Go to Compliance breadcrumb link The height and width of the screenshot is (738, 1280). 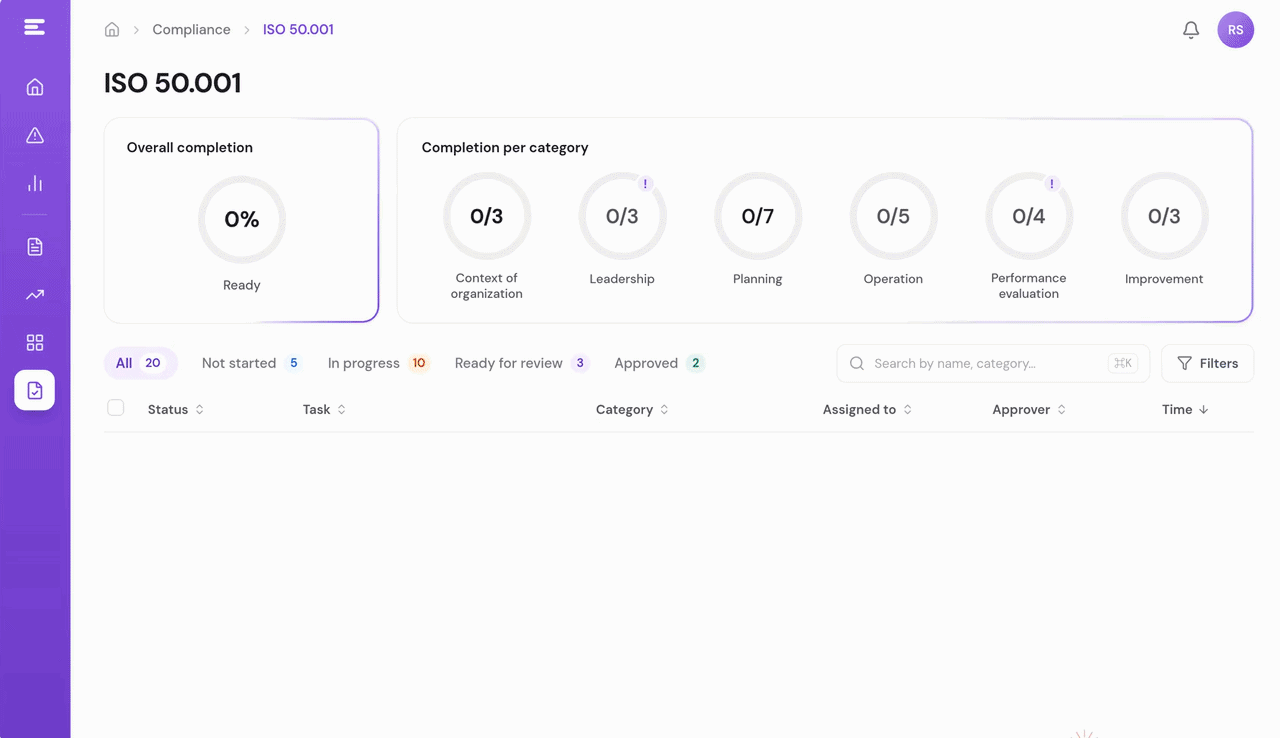[191, 30]
